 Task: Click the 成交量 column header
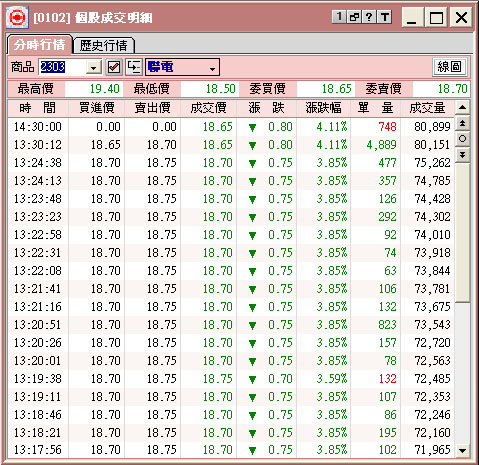point(427,108)
